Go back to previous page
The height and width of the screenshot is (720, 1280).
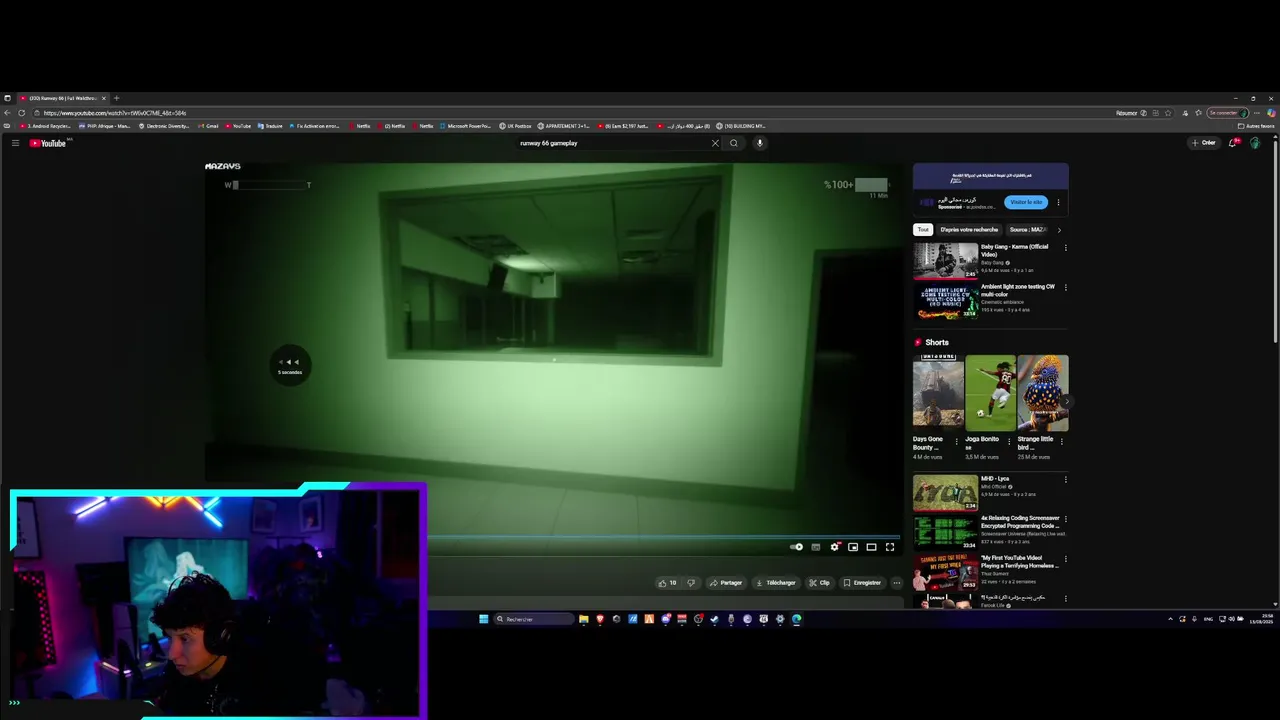pyautogui.click(x=8, y=113)
